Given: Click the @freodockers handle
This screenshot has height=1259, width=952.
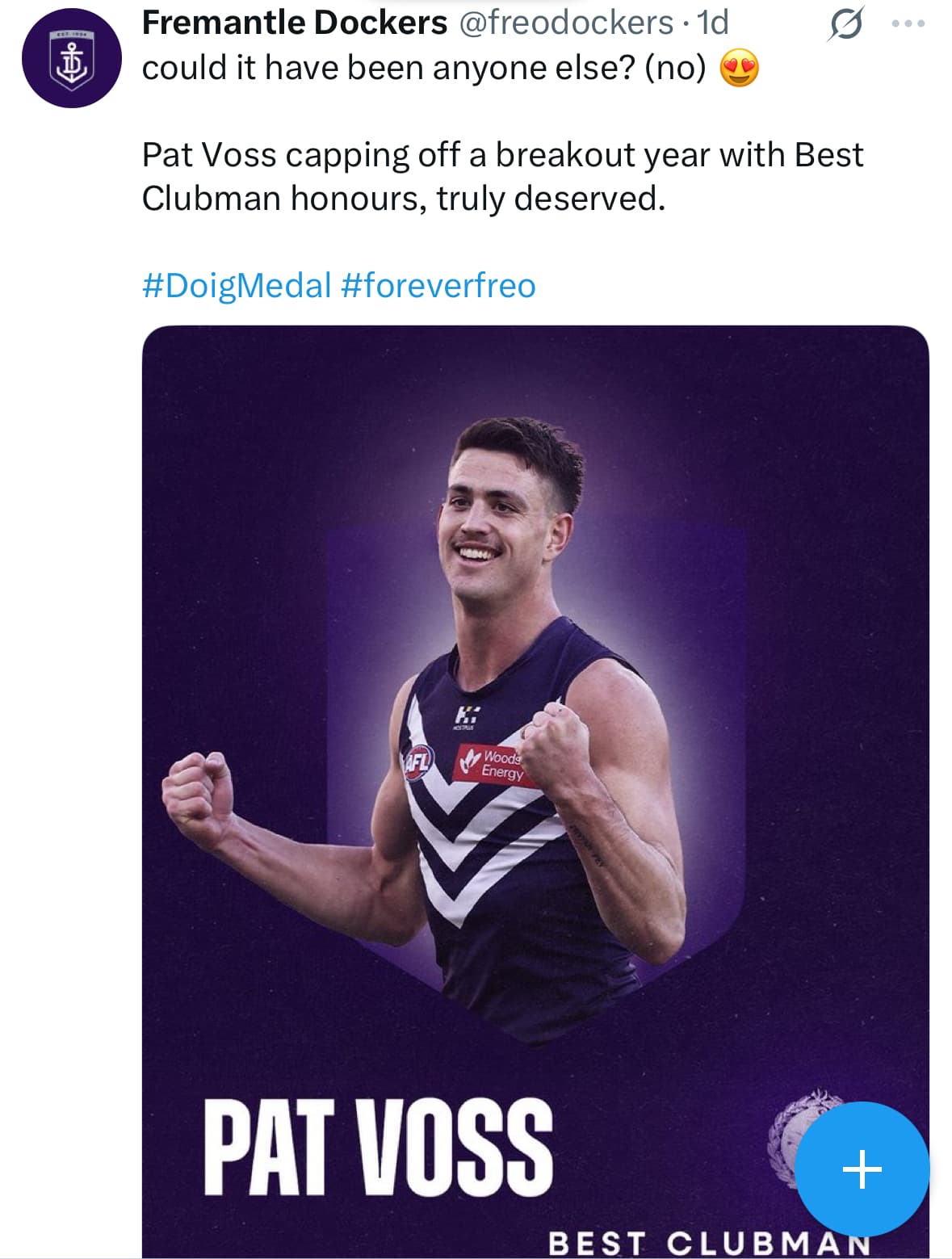Looking at the screenshot, I should click(x=566, y=23).
